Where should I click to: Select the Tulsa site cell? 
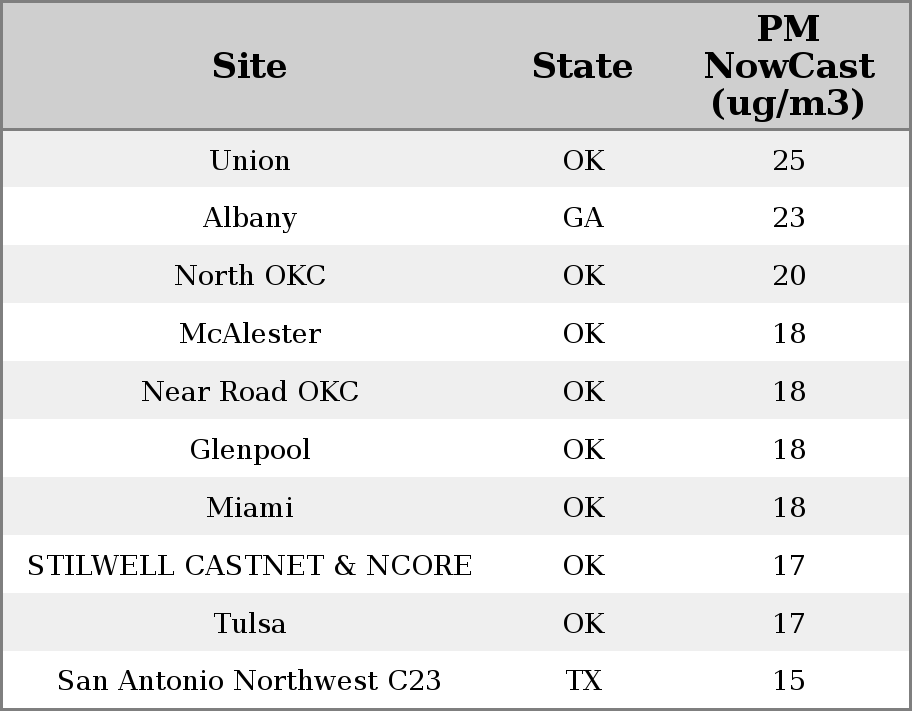pos(249,624)
